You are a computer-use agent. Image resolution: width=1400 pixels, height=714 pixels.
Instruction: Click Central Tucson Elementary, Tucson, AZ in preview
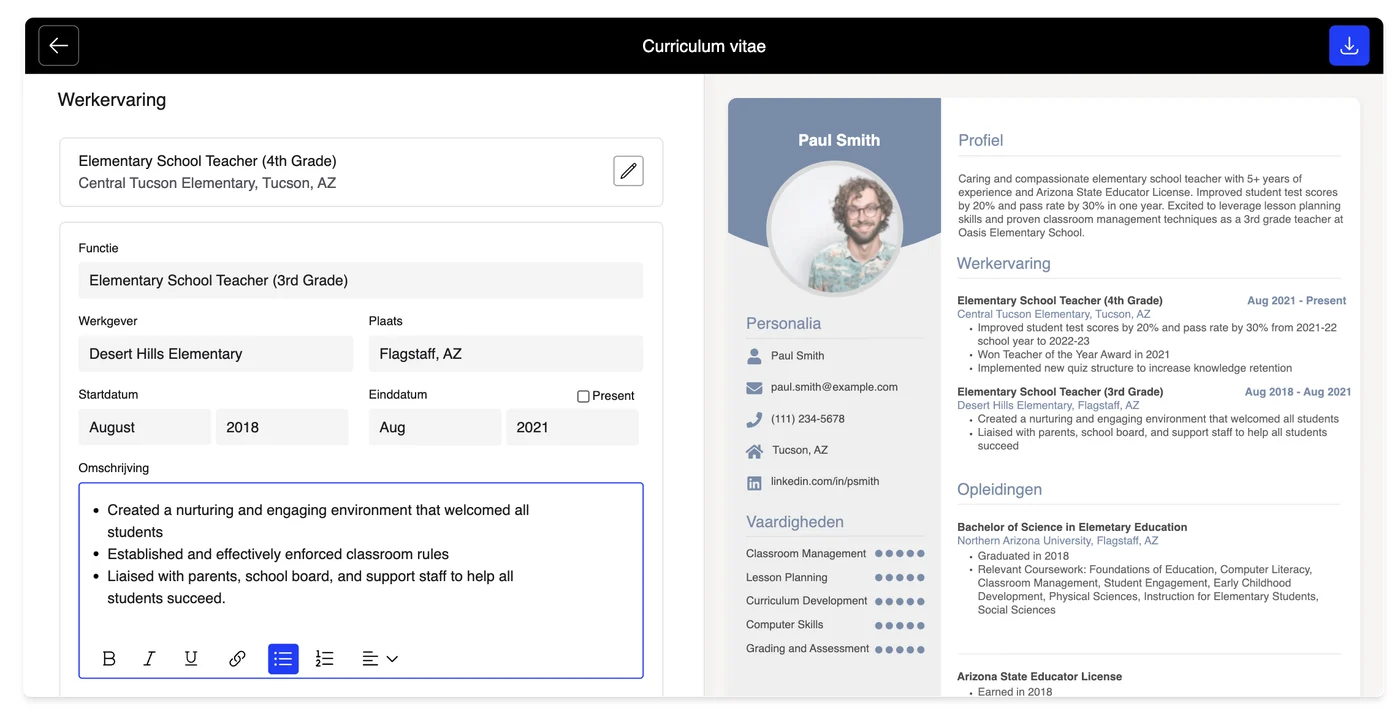pyautogui.click(x=1054, y=314)
